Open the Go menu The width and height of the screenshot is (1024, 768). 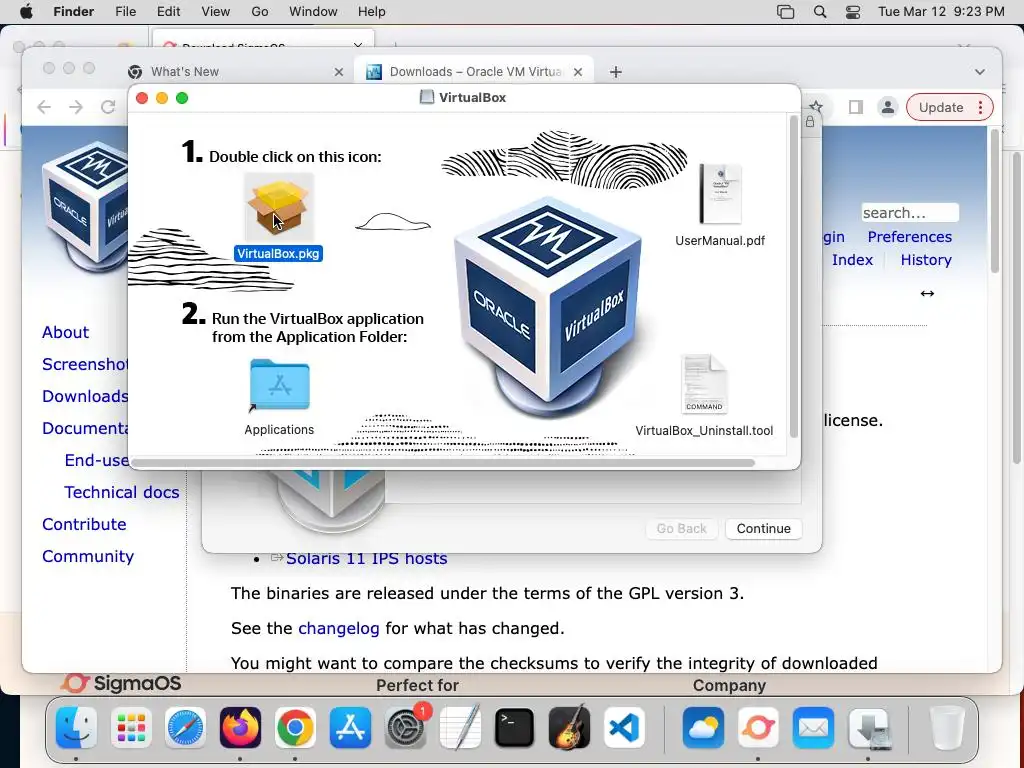coord(260,12)
